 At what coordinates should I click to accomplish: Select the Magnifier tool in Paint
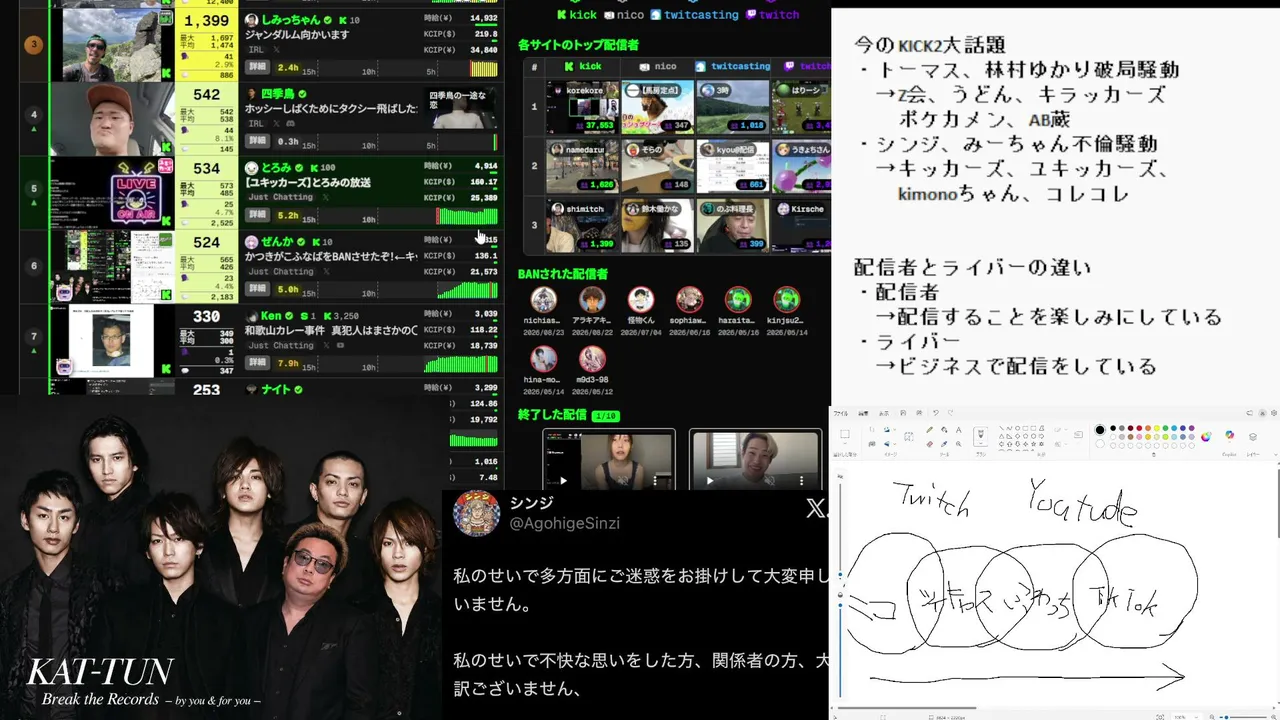pos(957,443)
